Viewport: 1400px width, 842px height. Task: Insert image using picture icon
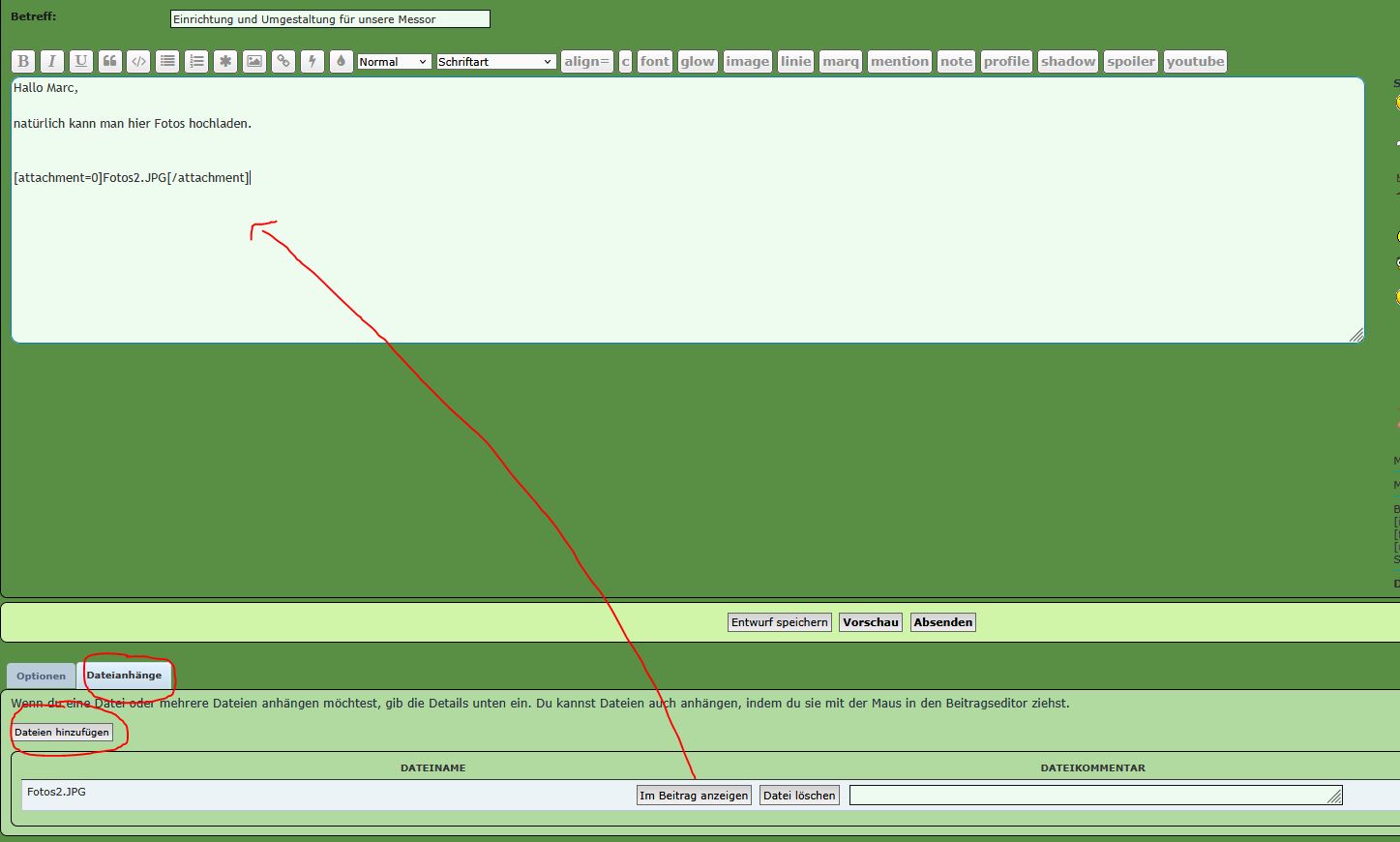tap(254, 61)
